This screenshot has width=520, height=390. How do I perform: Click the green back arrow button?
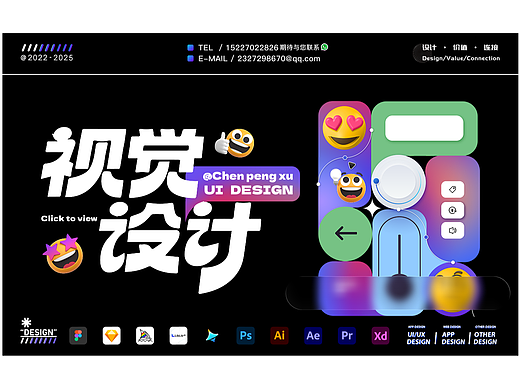(x=345, y=233)
